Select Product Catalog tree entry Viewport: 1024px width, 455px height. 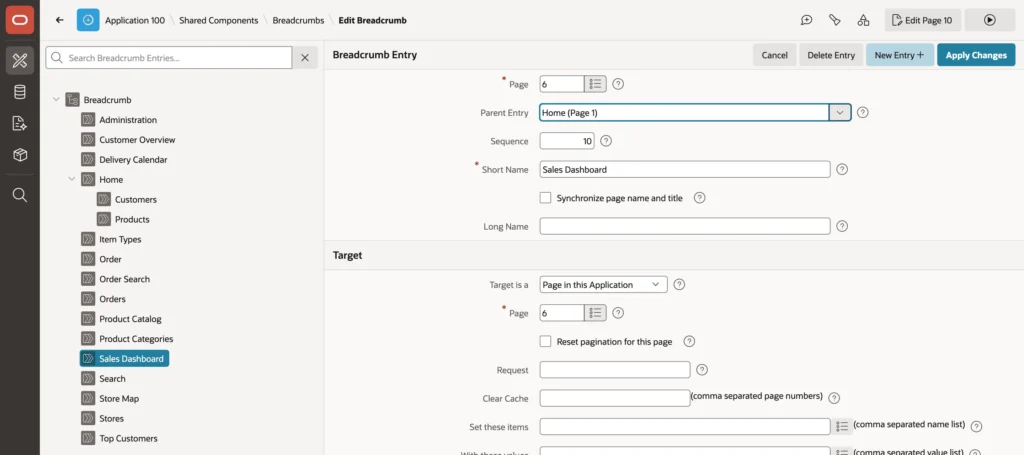[130, 319]
